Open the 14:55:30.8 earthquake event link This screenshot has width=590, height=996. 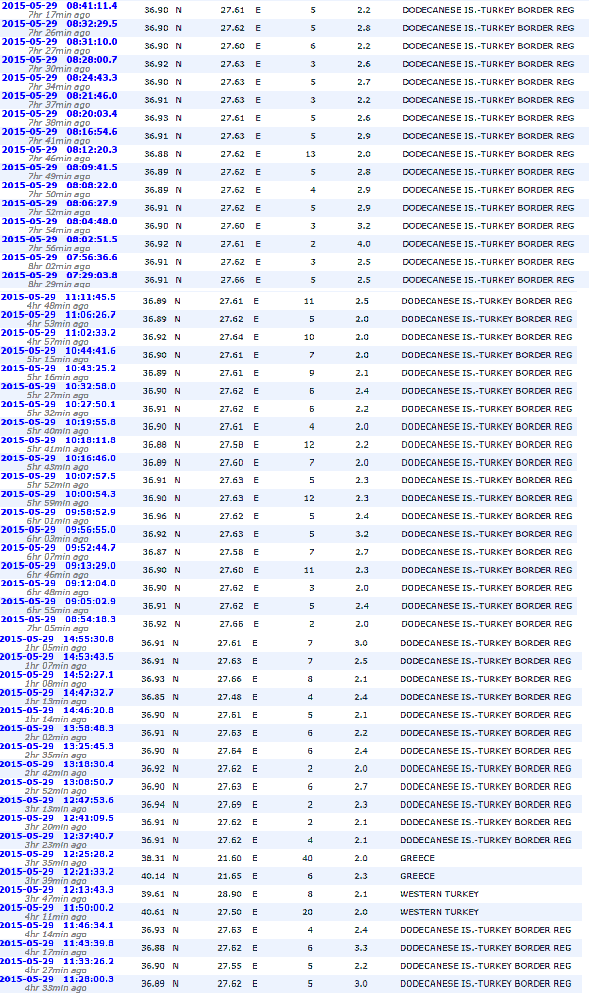click(57, 639)
